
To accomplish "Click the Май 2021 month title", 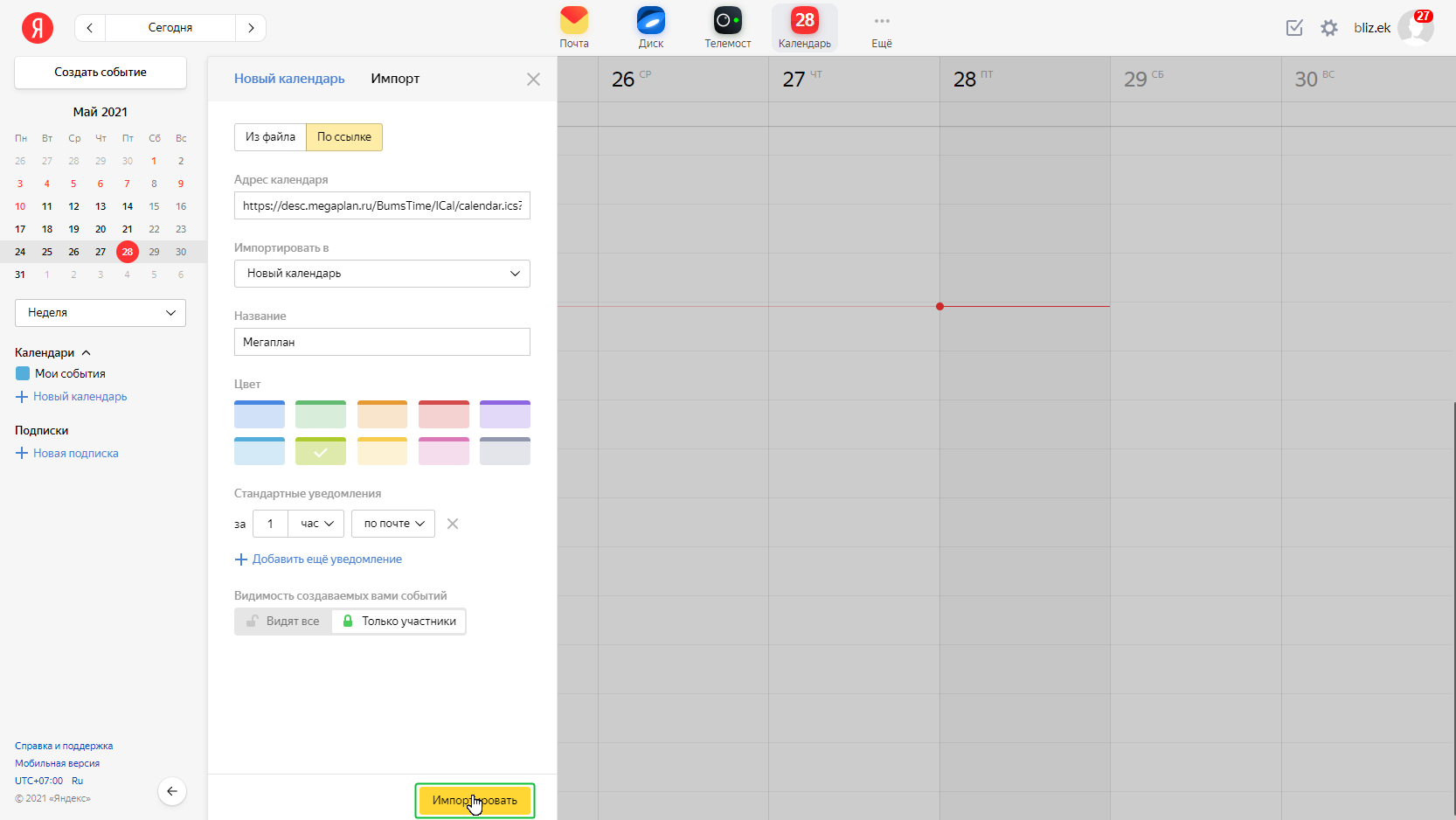I will click(x=101, y=112).
